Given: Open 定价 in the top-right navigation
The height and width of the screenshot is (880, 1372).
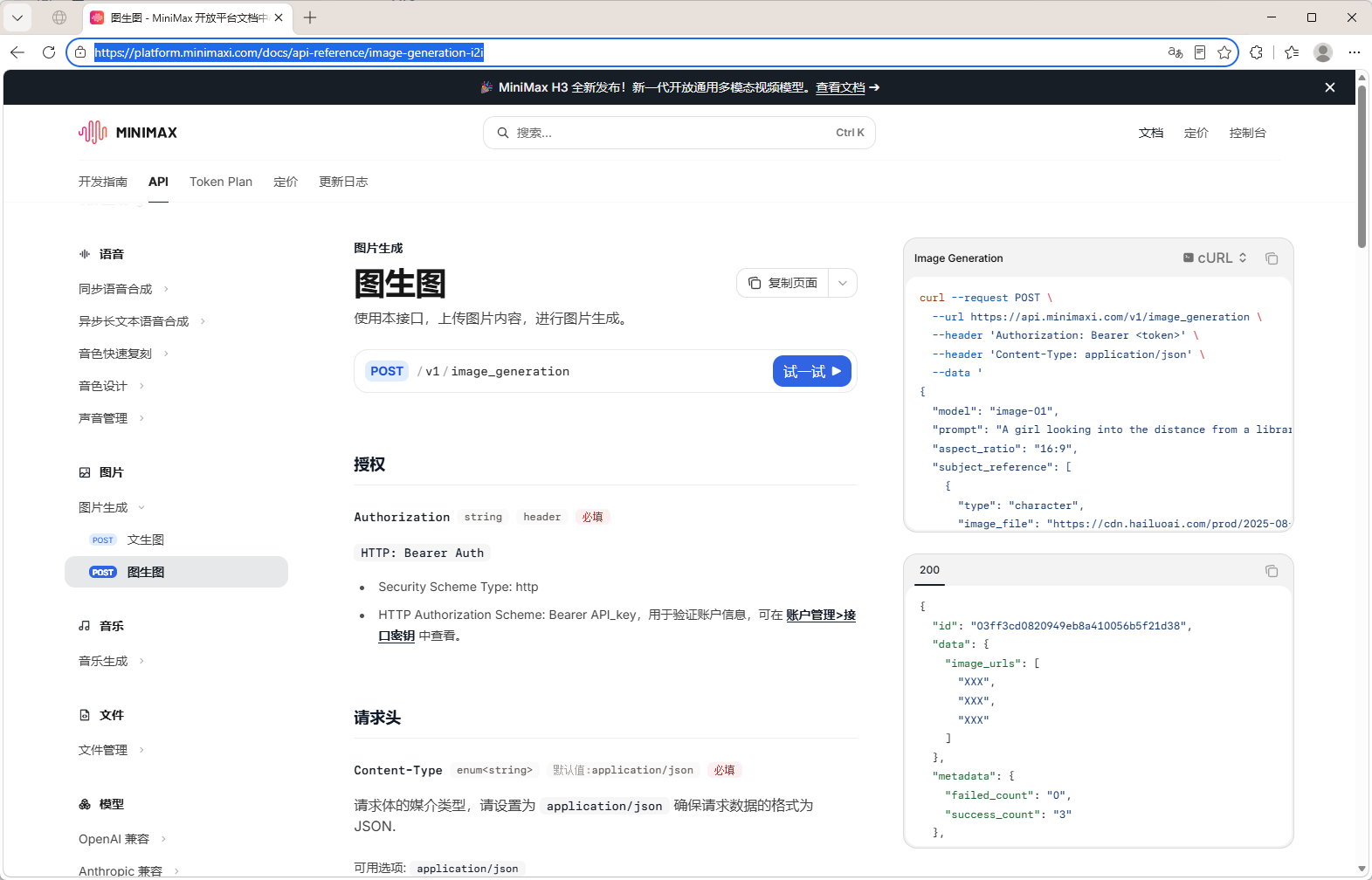Looking at the screenshot, I should pos(1196,133).
